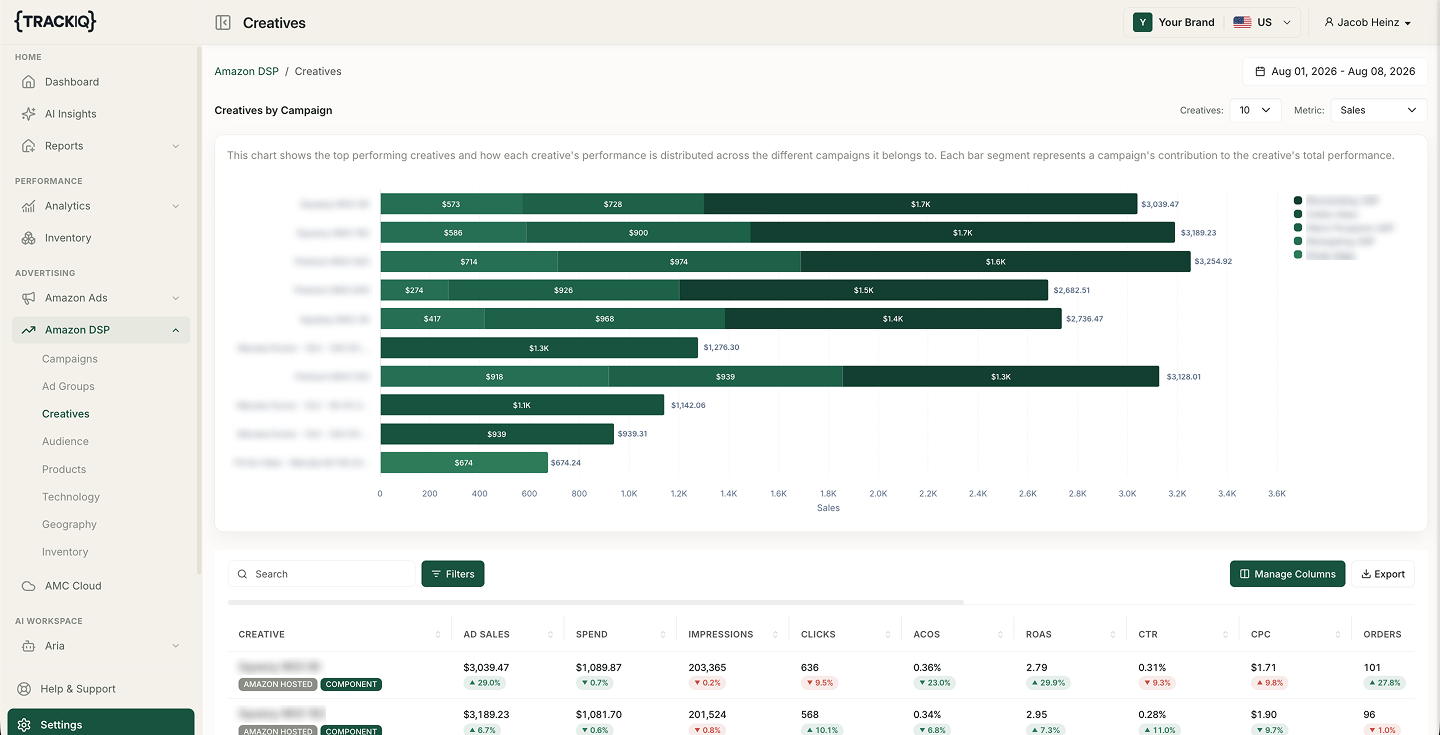Open AMC Cloud icon

click(x=29, y=586)
